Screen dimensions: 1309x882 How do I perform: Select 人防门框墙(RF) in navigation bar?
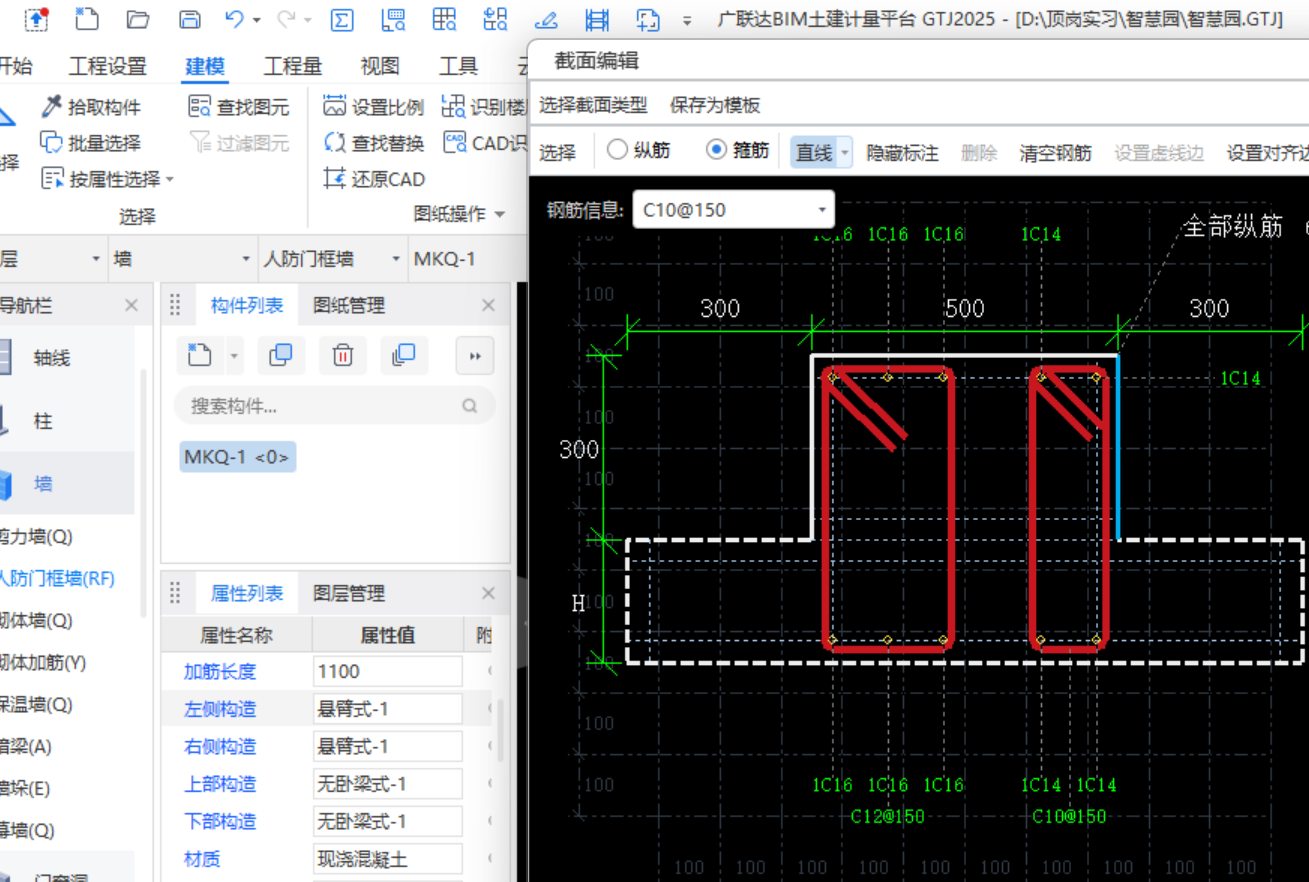pyautogui.click(x=57, y=578)
